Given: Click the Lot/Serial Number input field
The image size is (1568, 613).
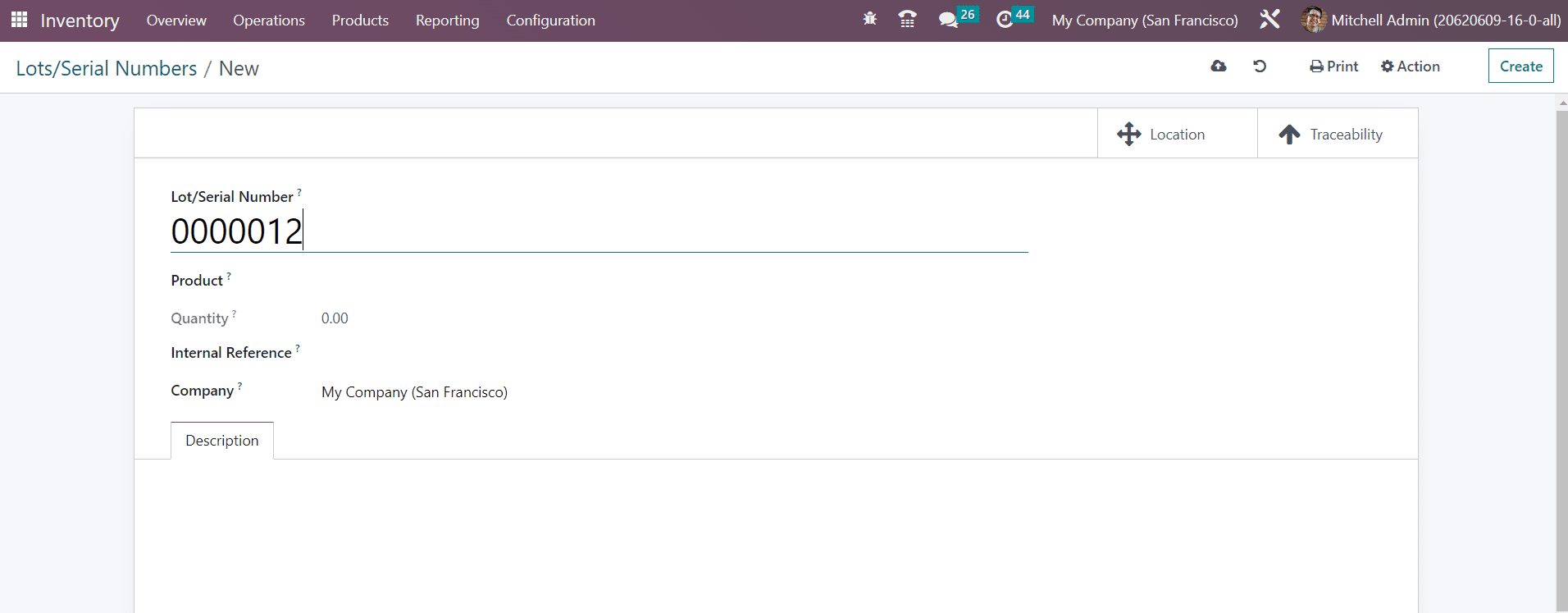Looking at the screenshot, I should tap(599, 231).
